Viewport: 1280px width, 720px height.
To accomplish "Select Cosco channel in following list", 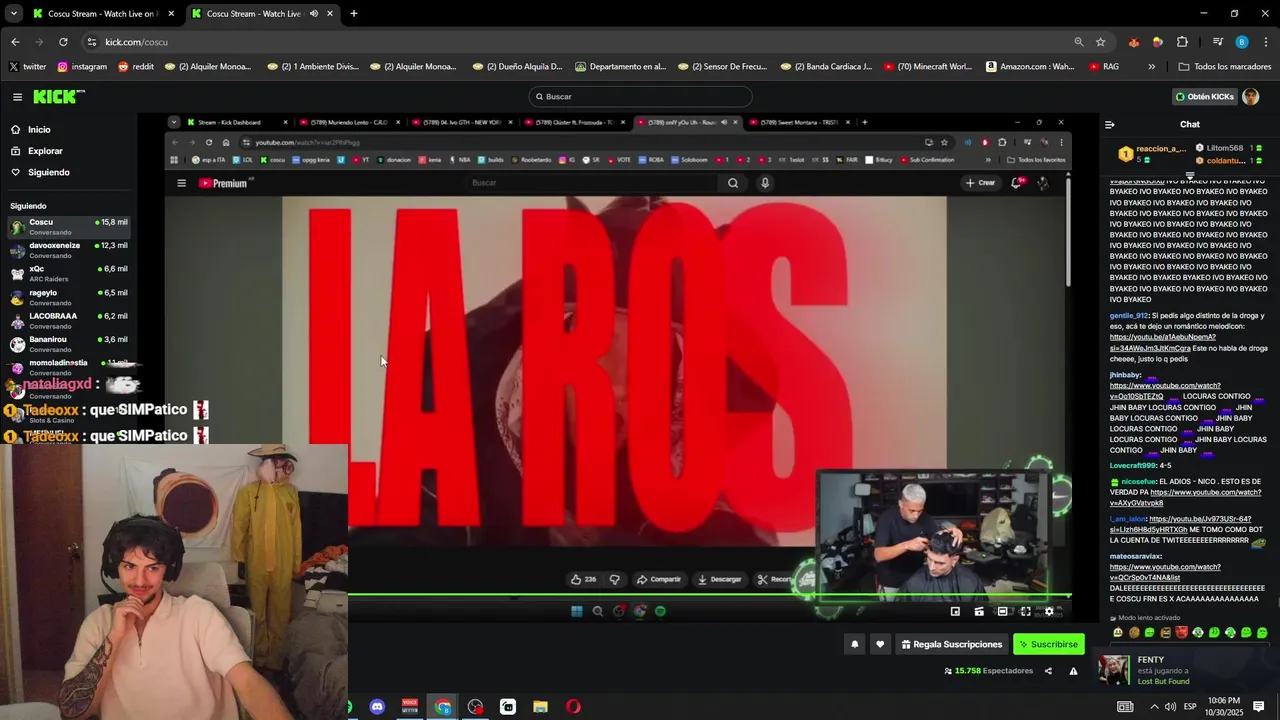I will (x=68, y=227).
